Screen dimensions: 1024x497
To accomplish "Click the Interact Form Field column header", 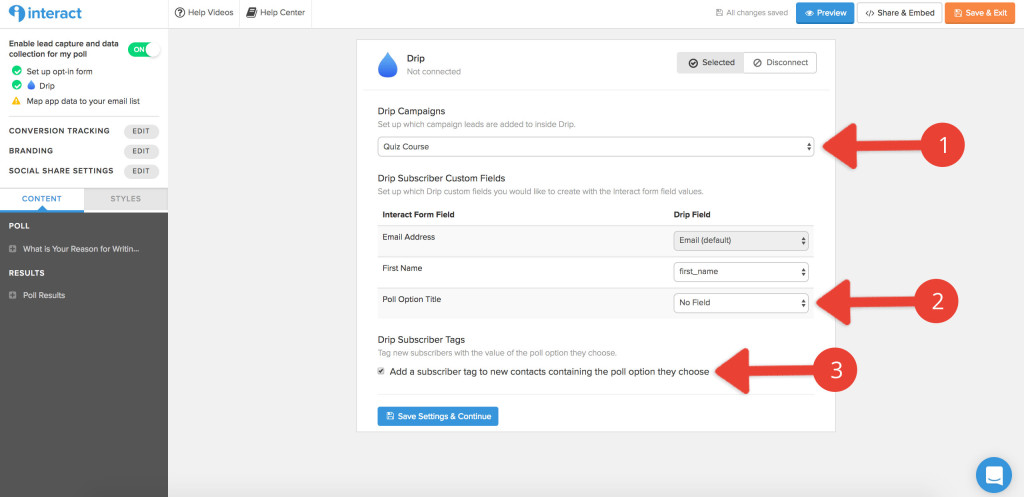I will (x=418, y=215).
